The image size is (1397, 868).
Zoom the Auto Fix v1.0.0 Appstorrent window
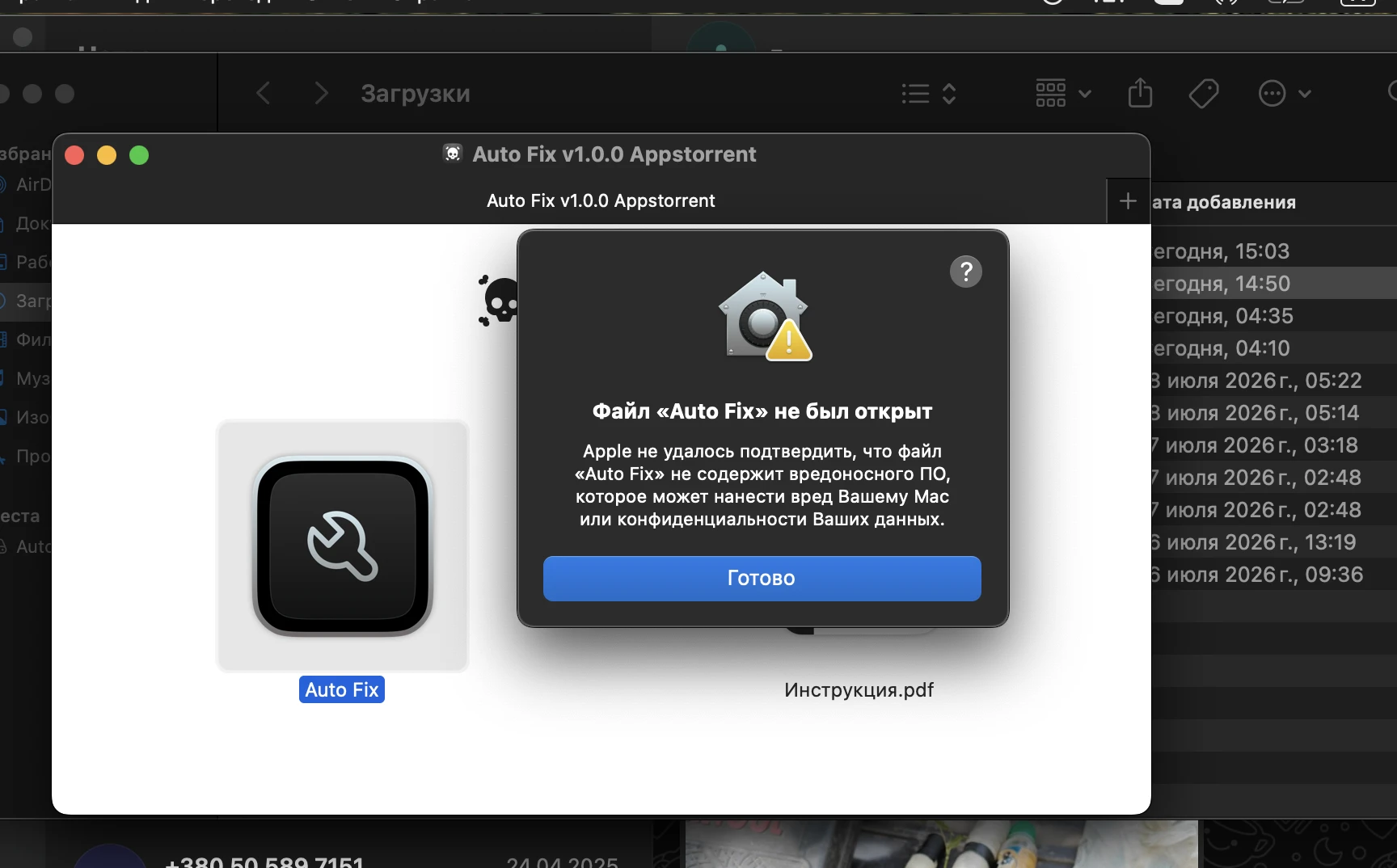(x=139, y=155)
